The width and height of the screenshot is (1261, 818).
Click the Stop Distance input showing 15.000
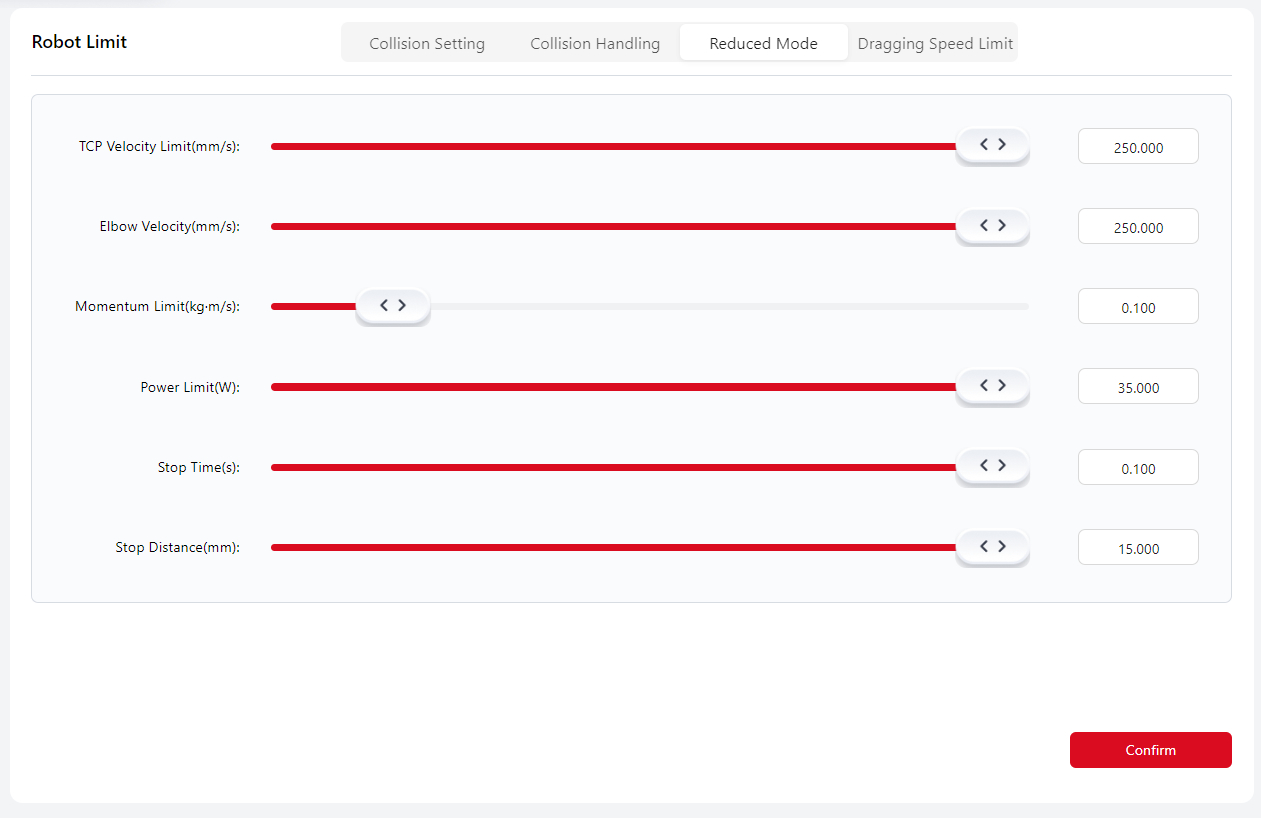click(1138, 548)
